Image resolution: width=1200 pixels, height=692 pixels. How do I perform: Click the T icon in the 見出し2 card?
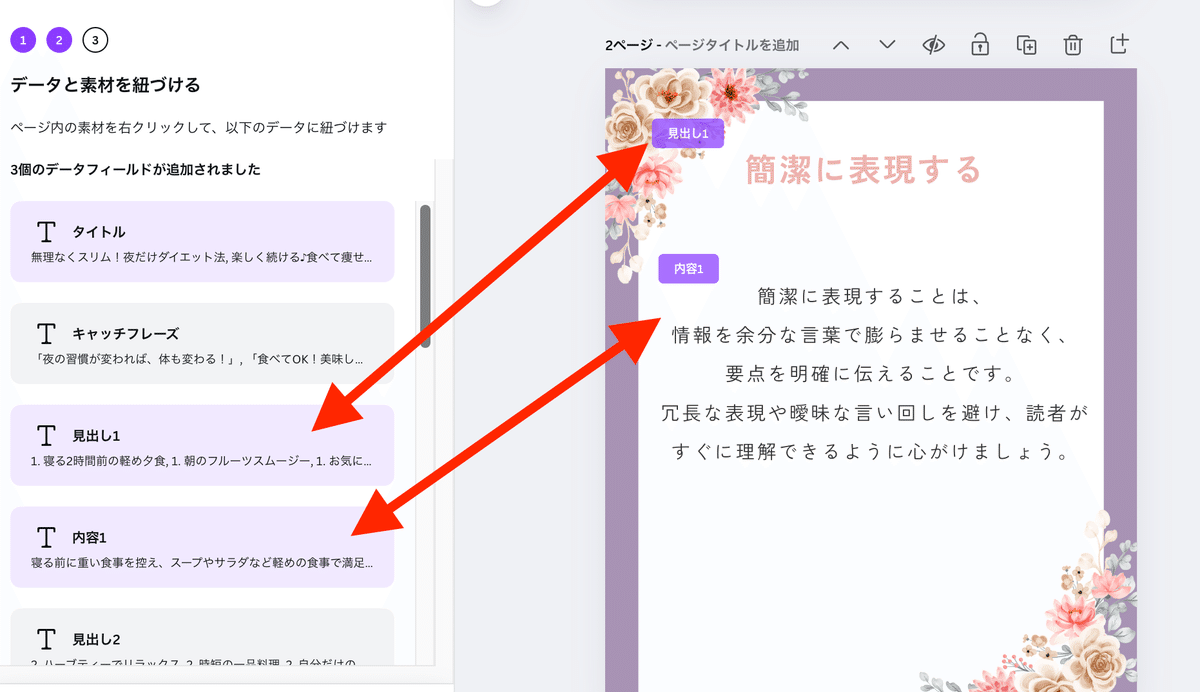click(45, 639)
